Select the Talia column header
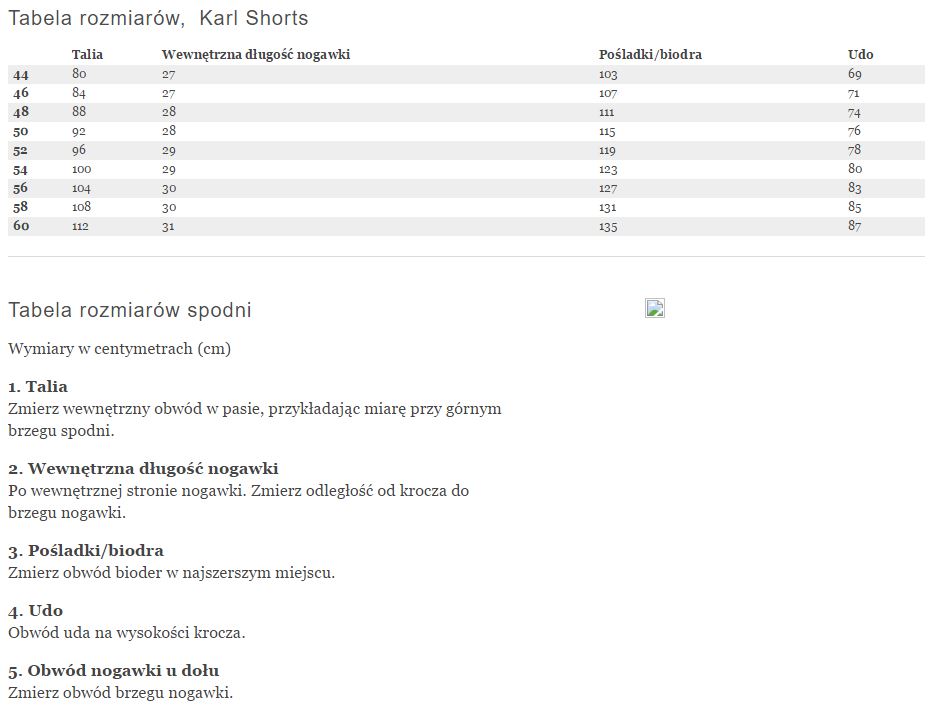Image resolution: width=934 pixels, height=718 pixels. 87,54
